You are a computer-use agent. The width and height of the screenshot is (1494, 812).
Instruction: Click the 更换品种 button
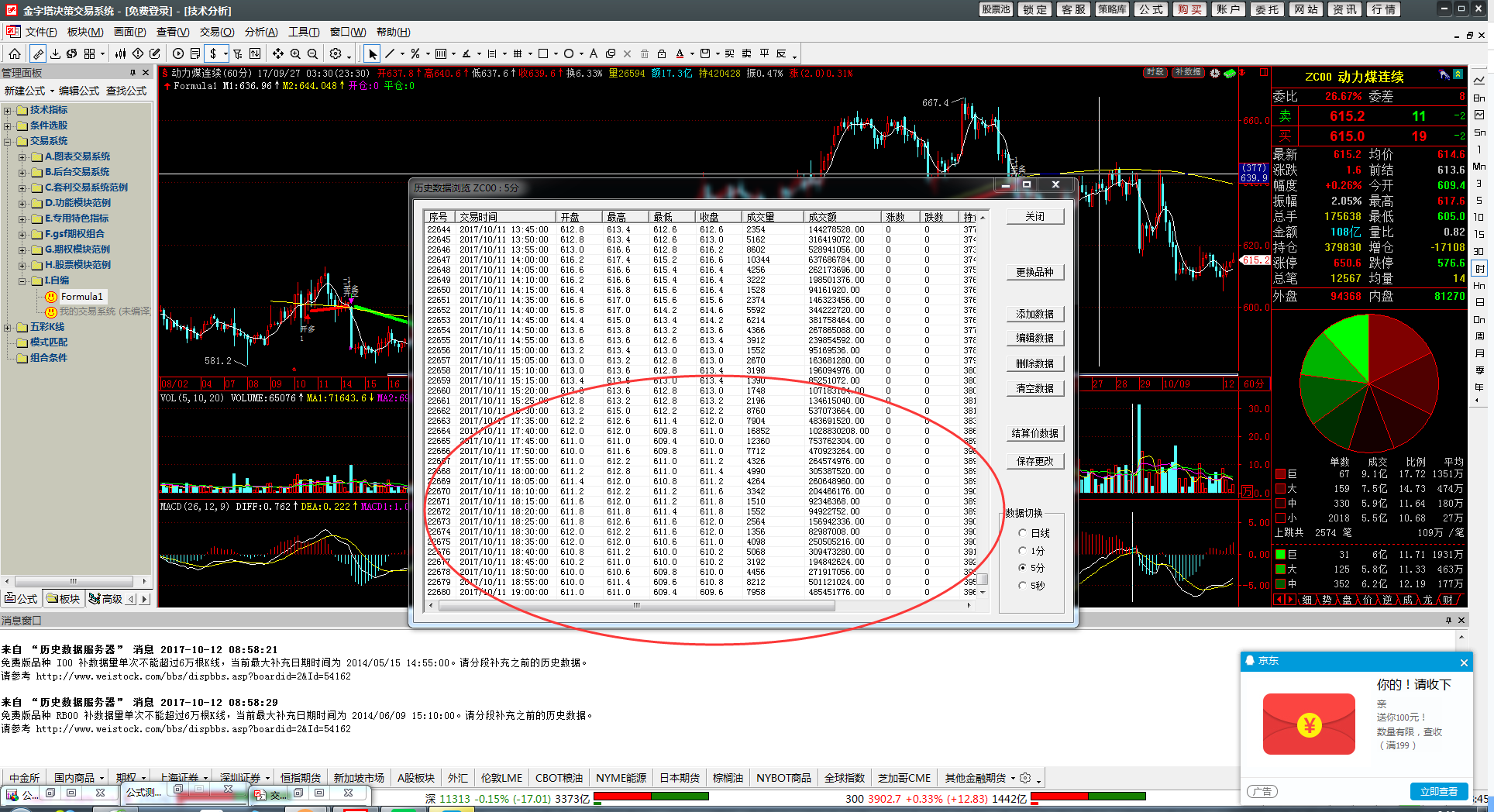(x=1034, y=272)
